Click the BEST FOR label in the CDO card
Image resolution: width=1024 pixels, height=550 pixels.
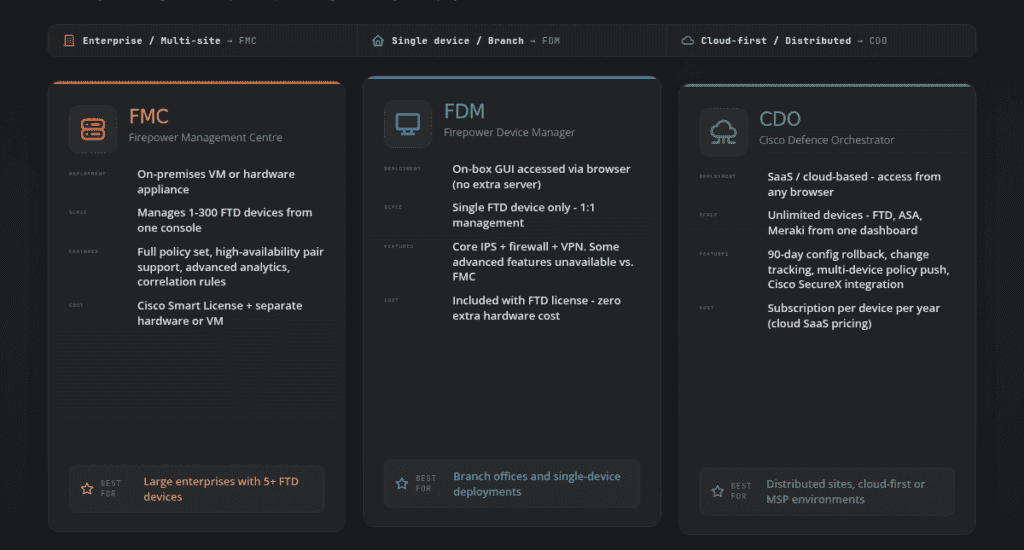[x=741, y=491]
